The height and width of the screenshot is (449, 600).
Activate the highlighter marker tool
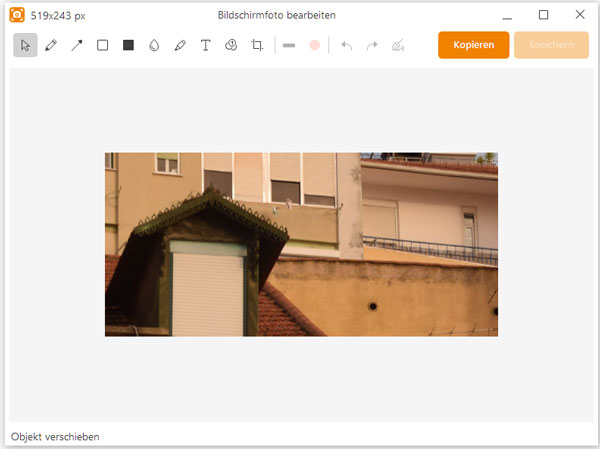[180, 45]
